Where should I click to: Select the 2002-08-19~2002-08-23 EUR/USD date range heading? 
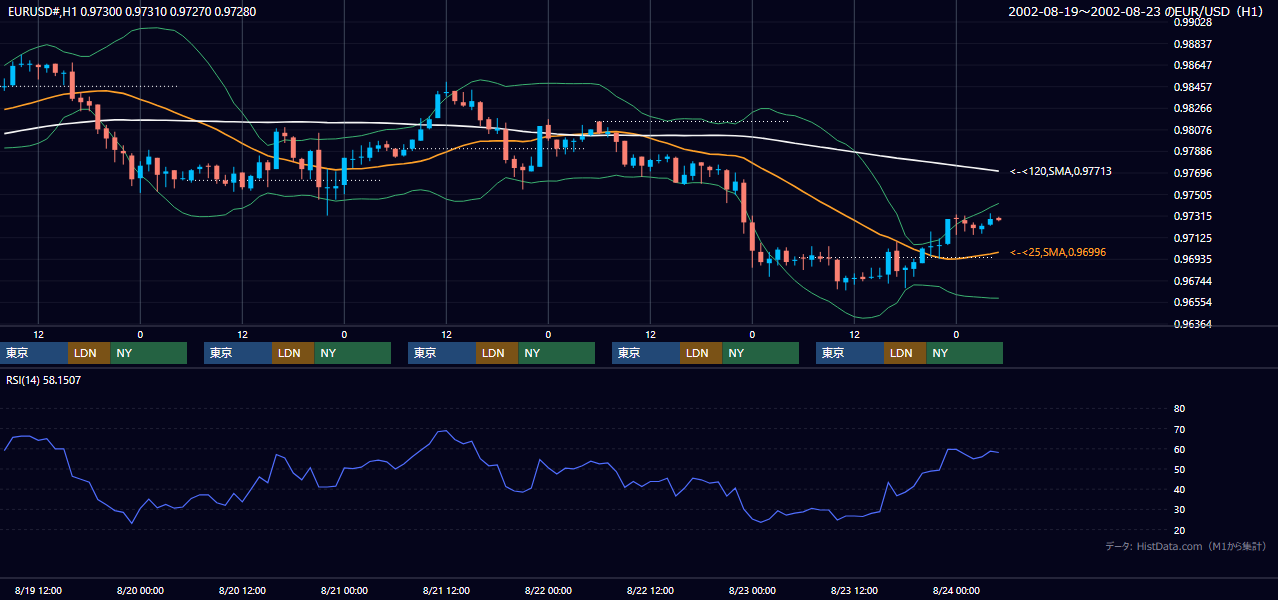(x=1137, y=11)
